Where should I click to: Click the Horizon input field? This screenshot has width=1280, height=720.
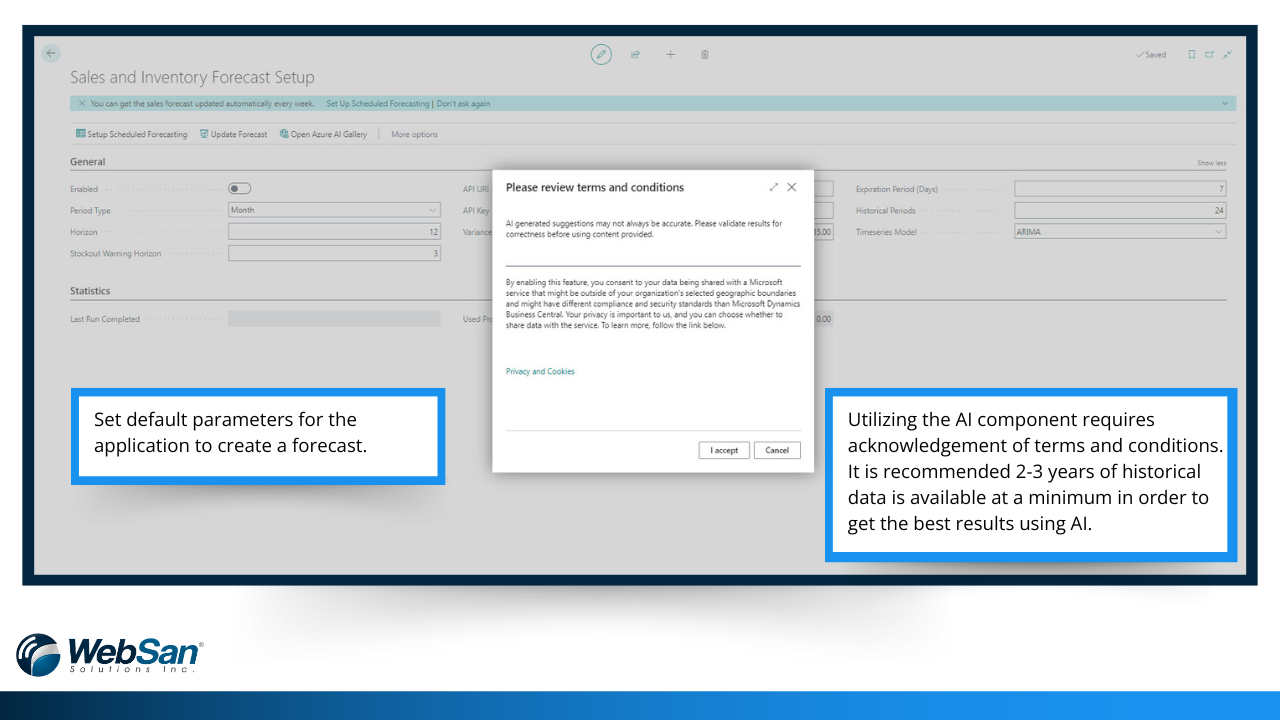334,232
